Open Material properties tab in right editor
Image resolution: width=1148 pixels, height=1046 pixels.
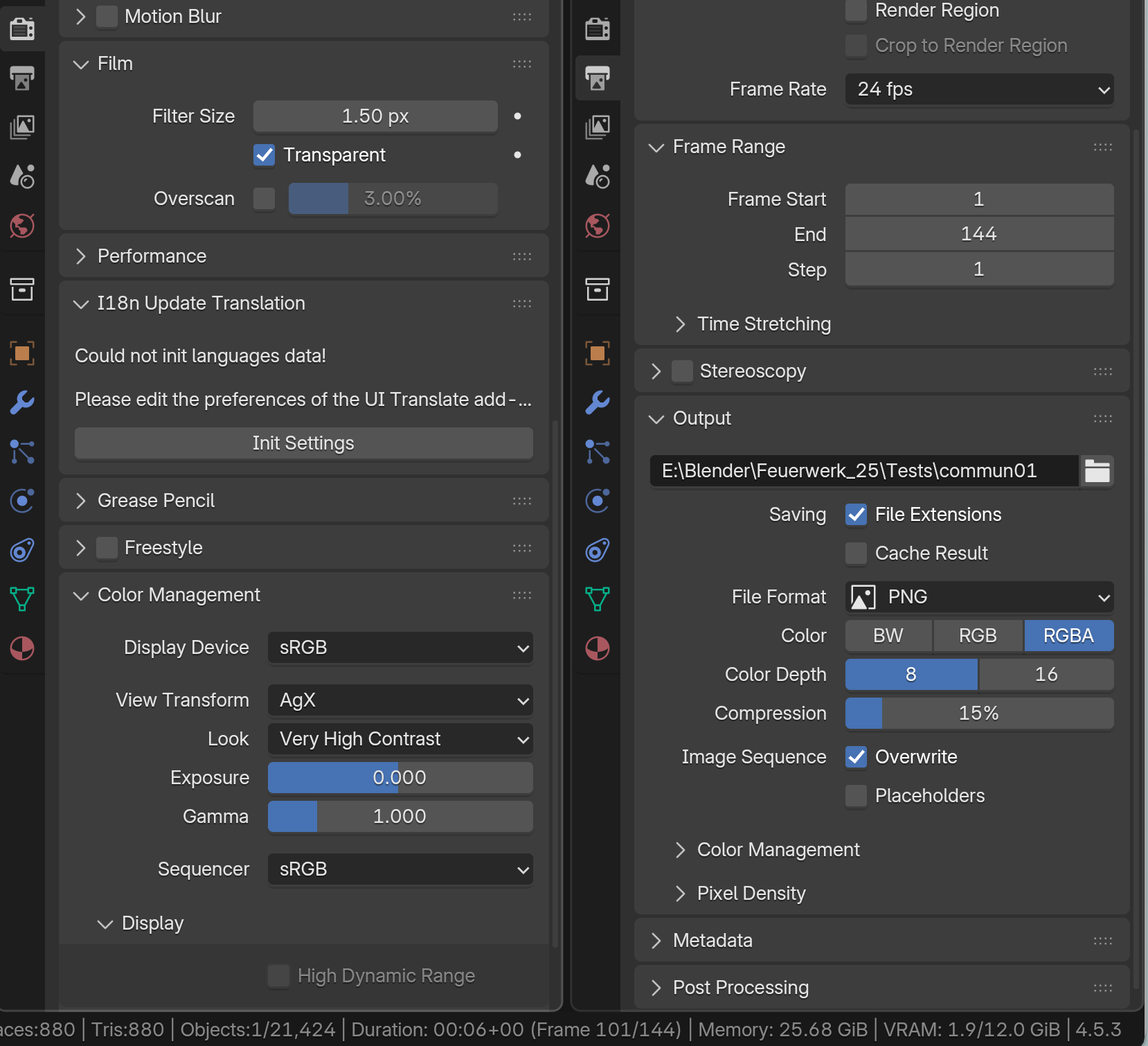click(x=598, y=649)
